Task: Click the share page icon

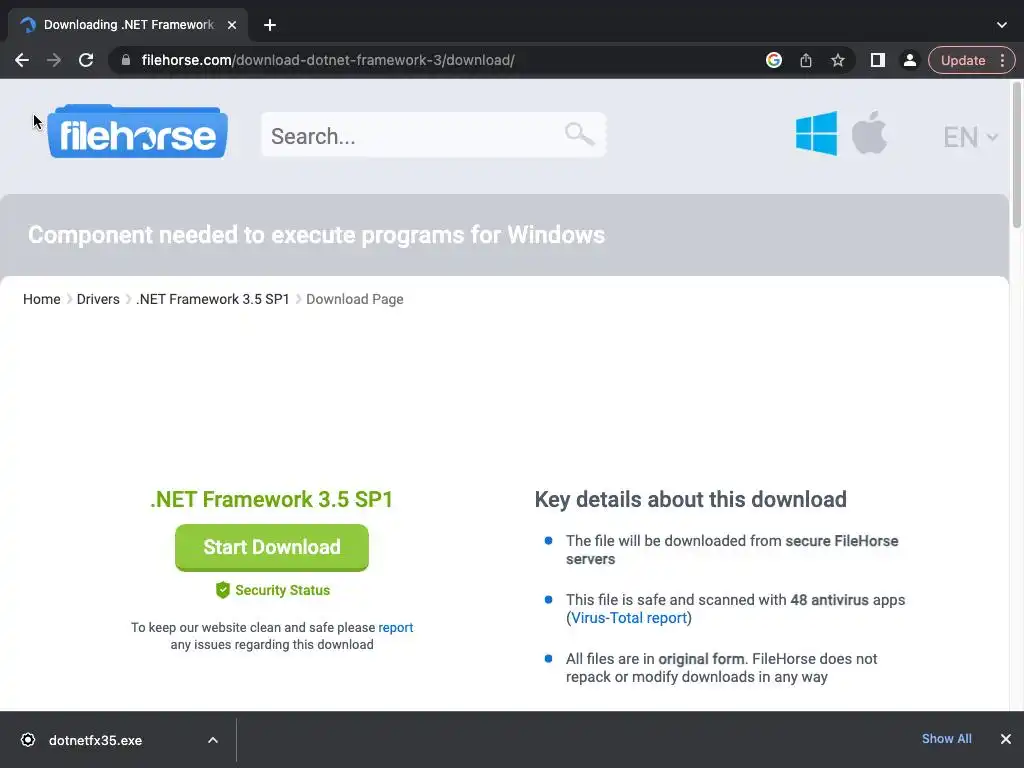Action: coord(806,60)
